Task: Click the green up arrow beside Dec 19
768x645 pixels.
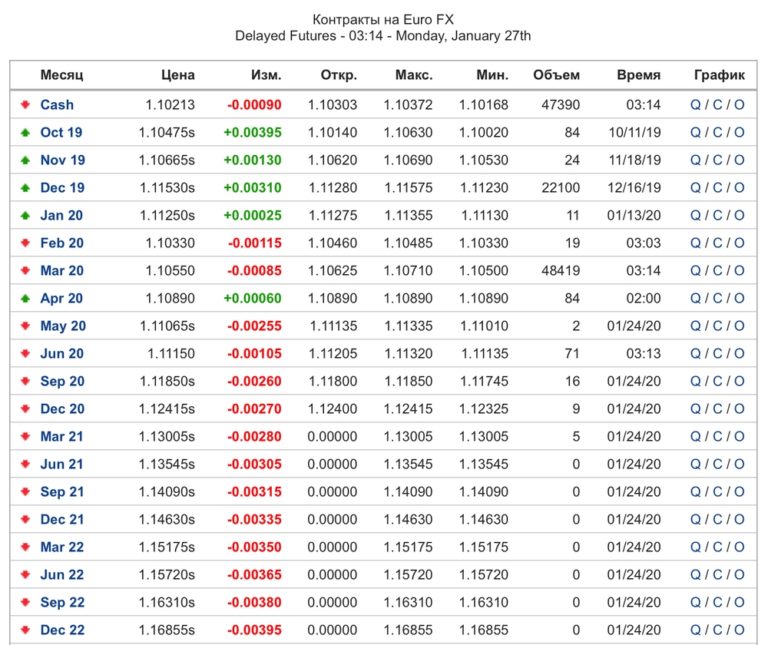Action: click(25, 188)
